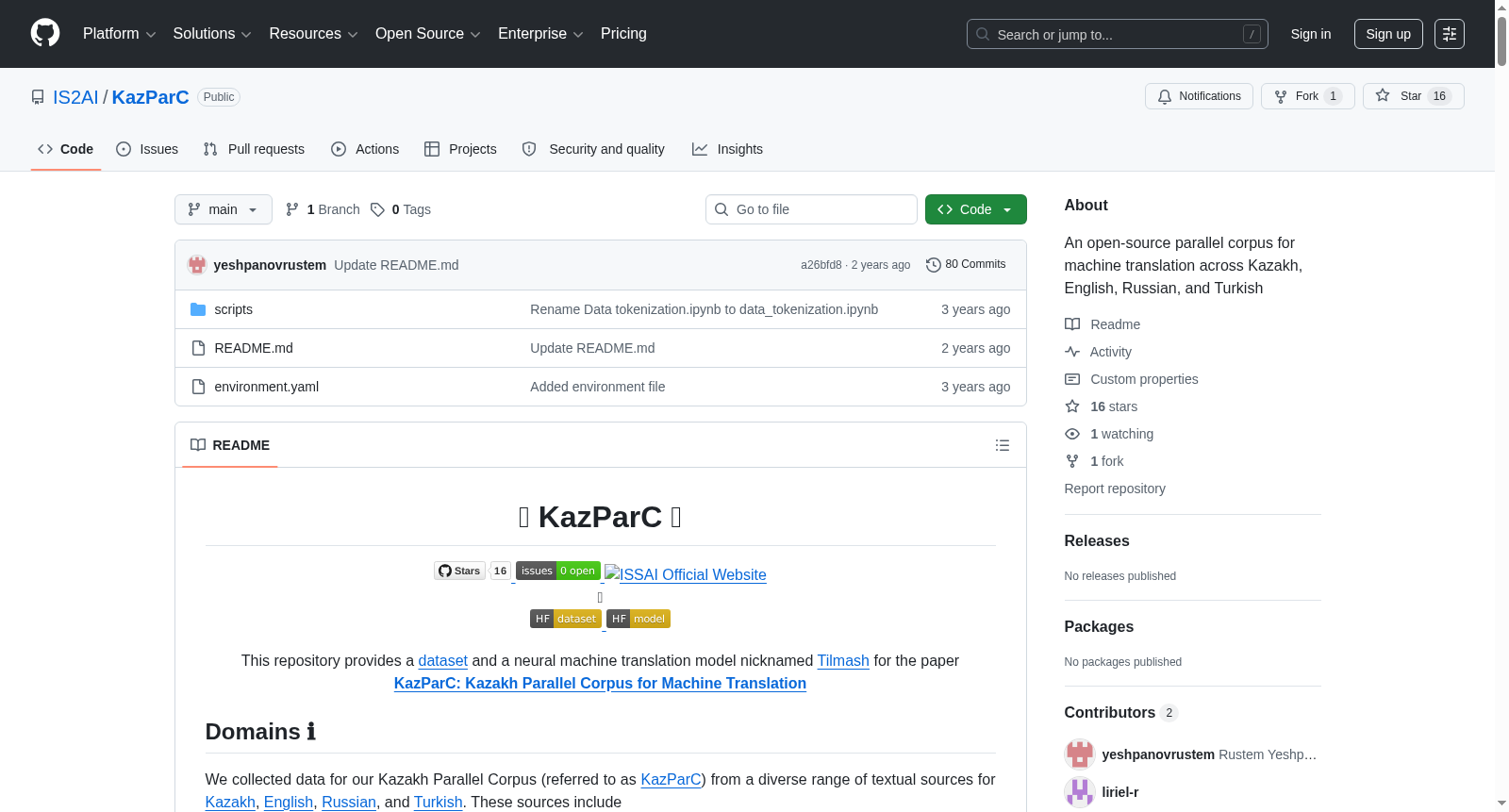This screenshot has width=1509, height=812.
Task: Click the Go to file search field
Action: [x=811, y=209]
